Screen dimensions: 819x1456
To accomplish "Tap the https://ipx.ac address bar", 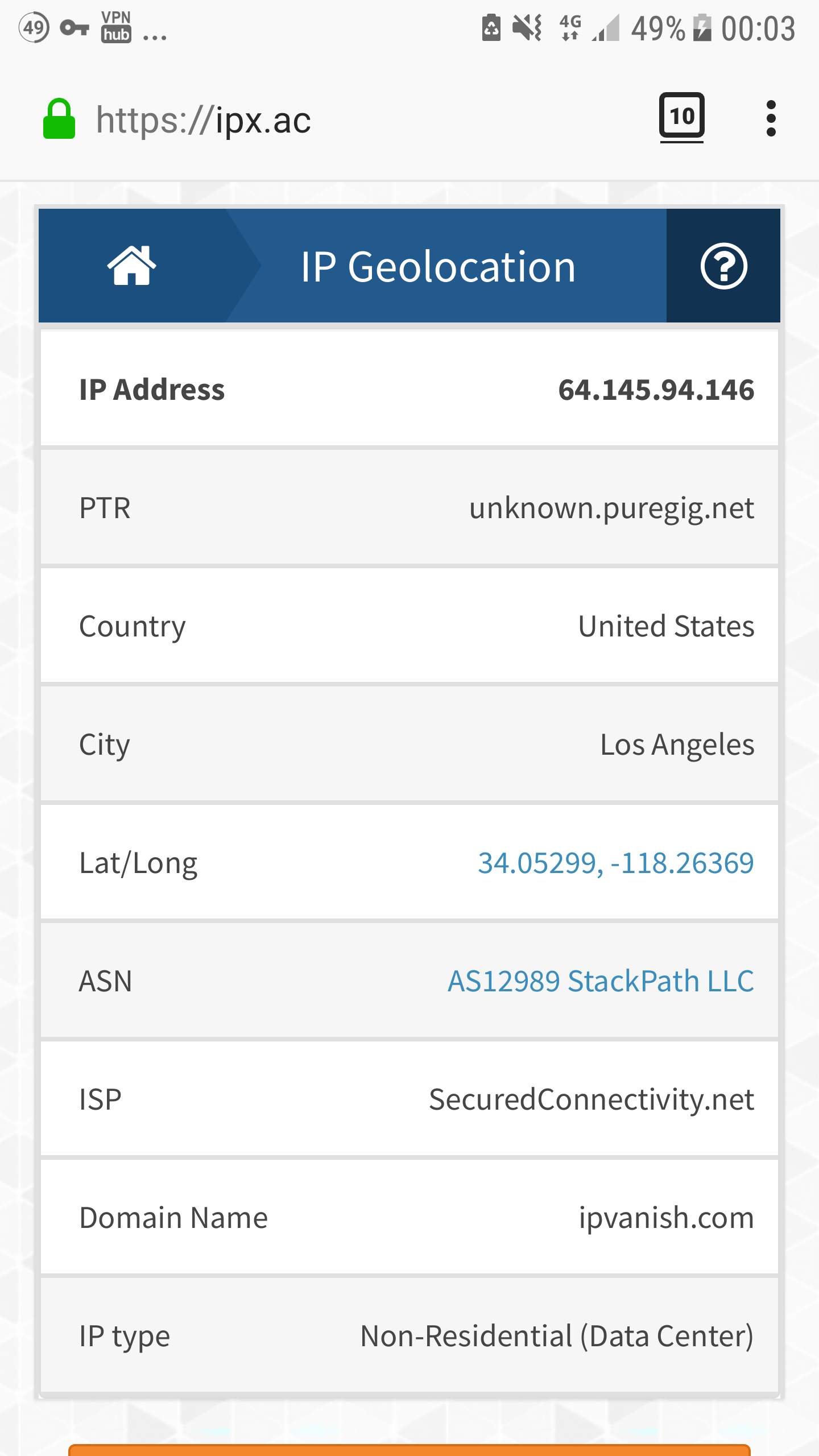I will [204, 120].
